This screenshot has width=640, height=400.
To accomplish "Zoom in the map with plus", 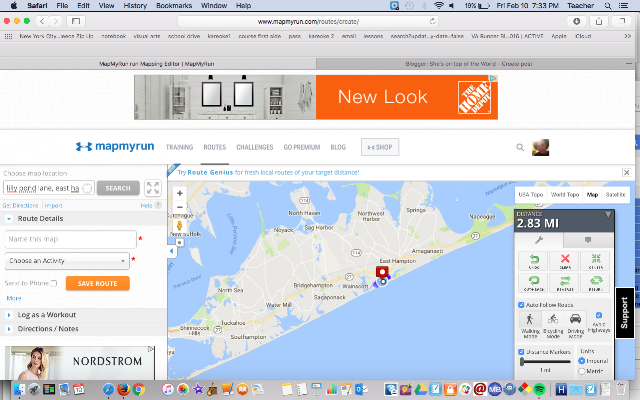I will [180, 193].
